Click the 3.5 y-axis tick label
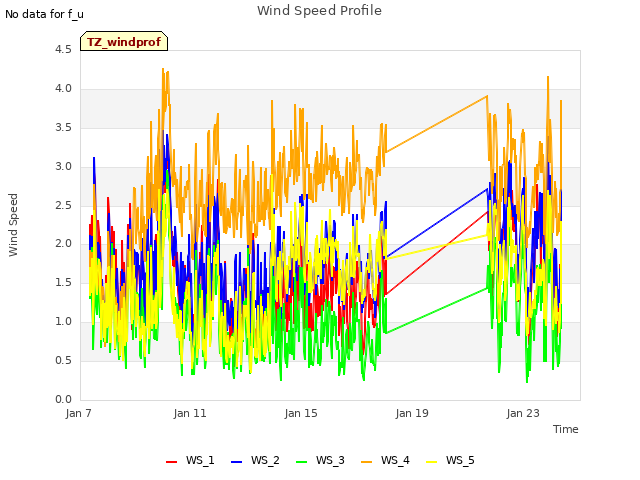 pos(63,127)
